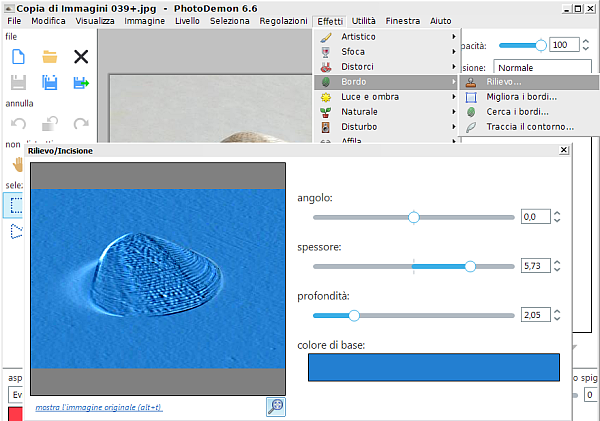Click the open folder icon
Viewport: 600px width, 421px height.
click(49, 57)
